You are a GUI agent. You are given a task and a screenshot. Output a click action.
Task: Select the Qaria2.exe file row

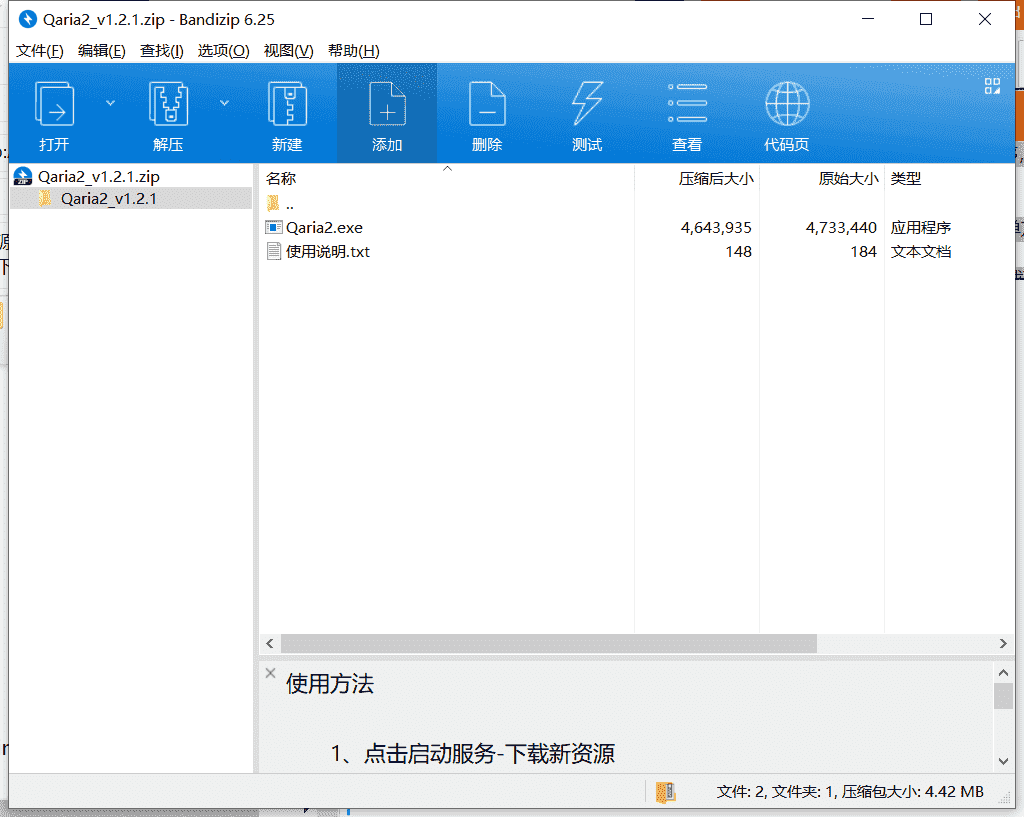(637, 227)
